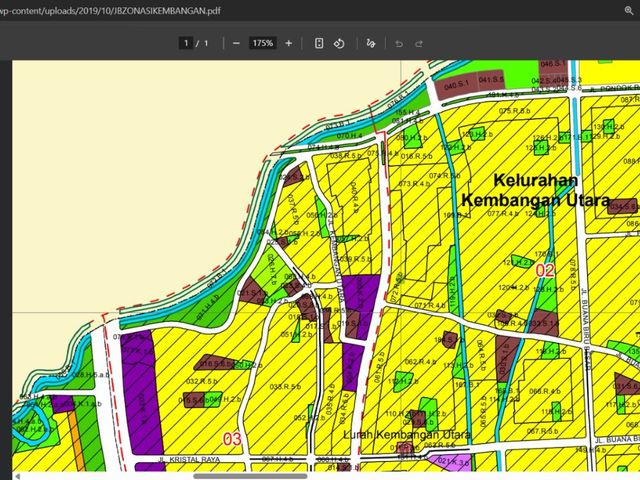Click the red zone number 03
The width and height of the screenshot is (640, 480).
pos(232,439)
